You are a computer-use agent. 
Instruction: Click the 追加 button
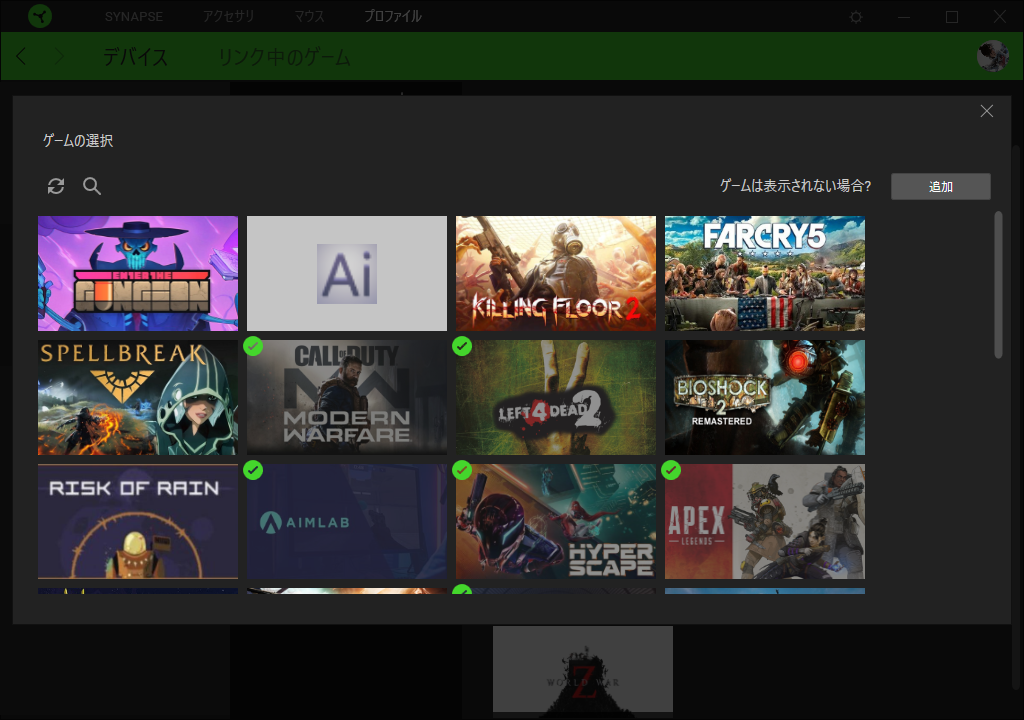(940, 186)
